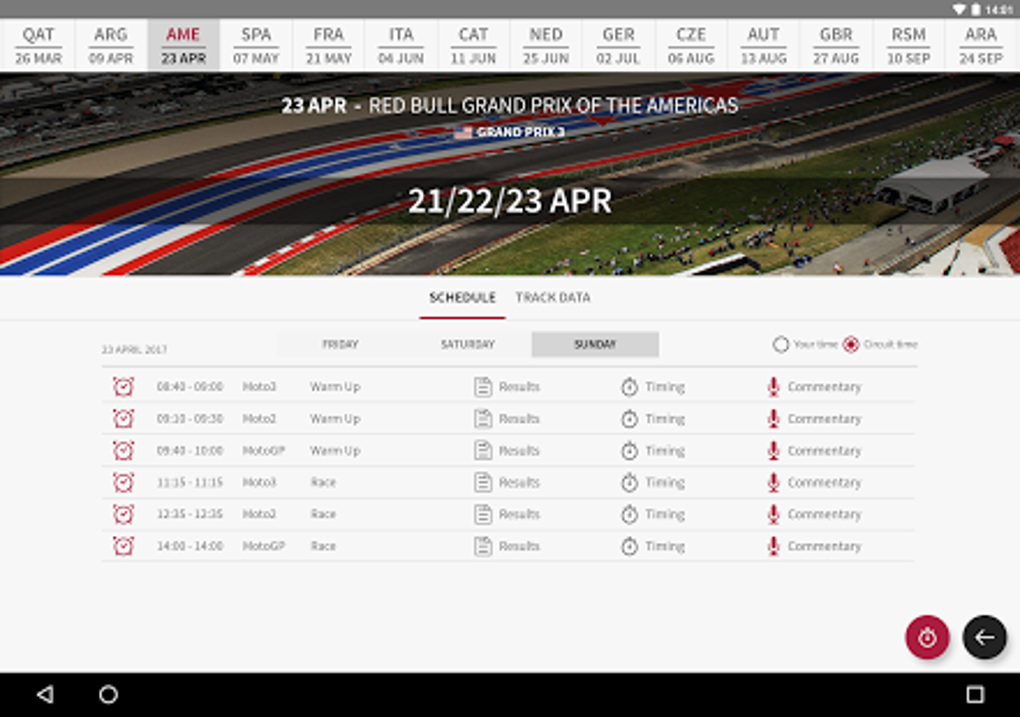The width and height of the screenshot is (1020, 717).
Task: Open Timing link for MotoGP Race
Action: (665, 546)
